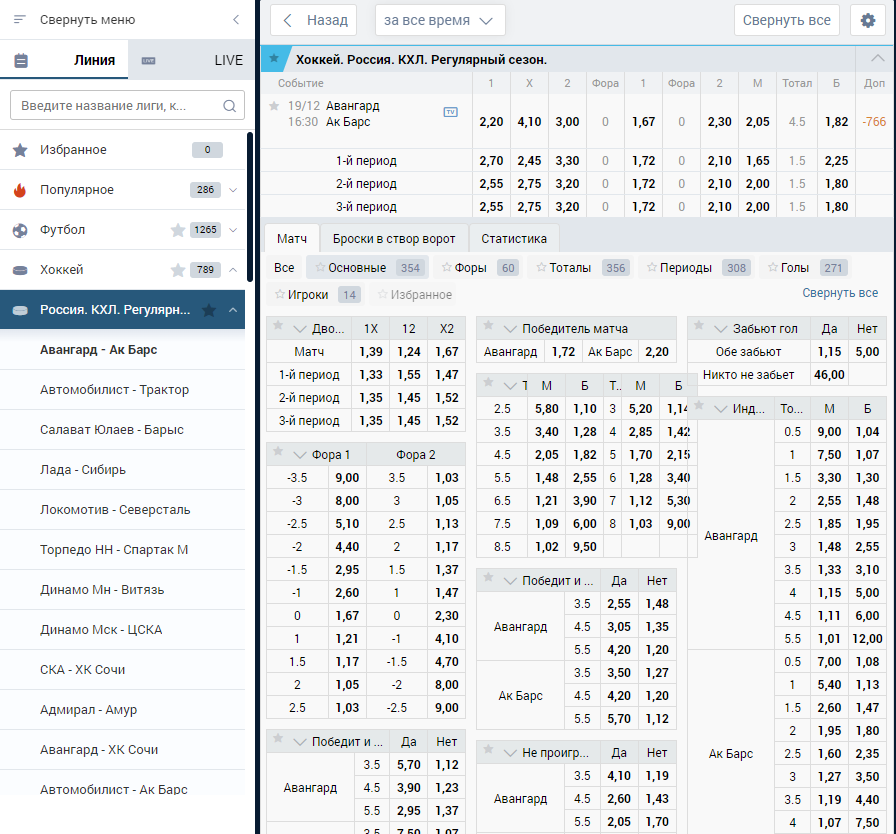Open settings gear icon at top right

(x=867, y=21)
